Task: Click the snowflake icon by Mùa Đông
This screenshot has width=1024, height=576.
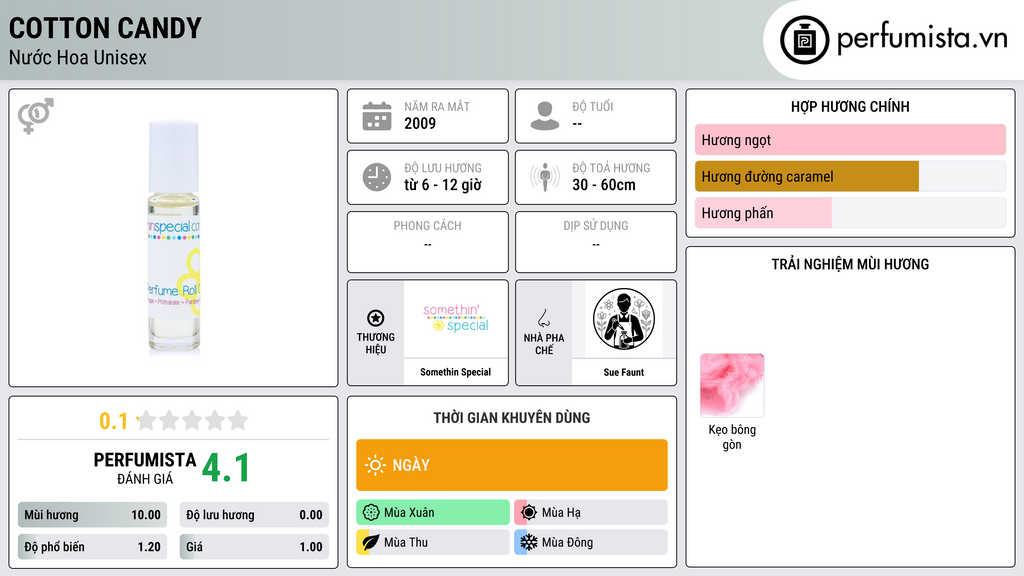Action: [x=529, y=542]
